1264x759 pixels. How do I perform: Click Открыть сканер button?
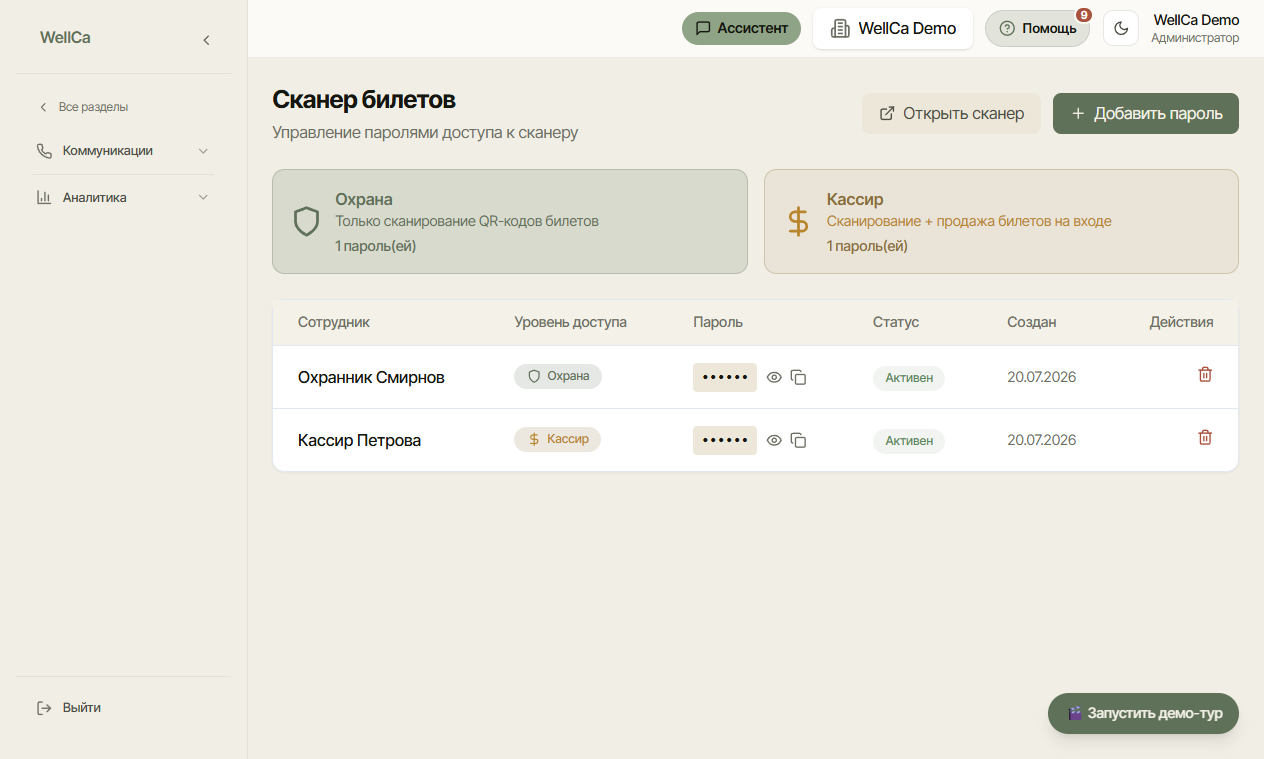point(951,114)
